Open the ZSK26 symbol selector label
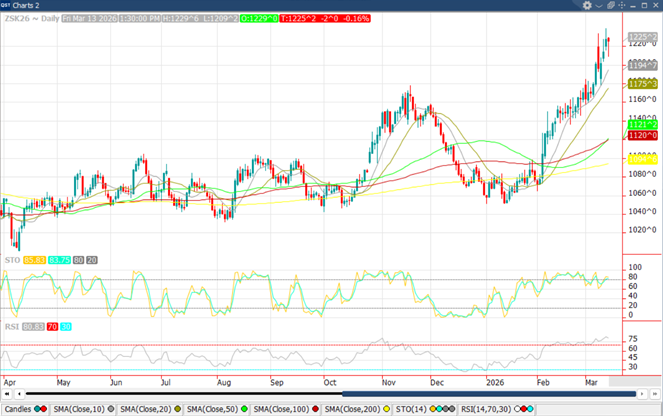 [22, 18]
